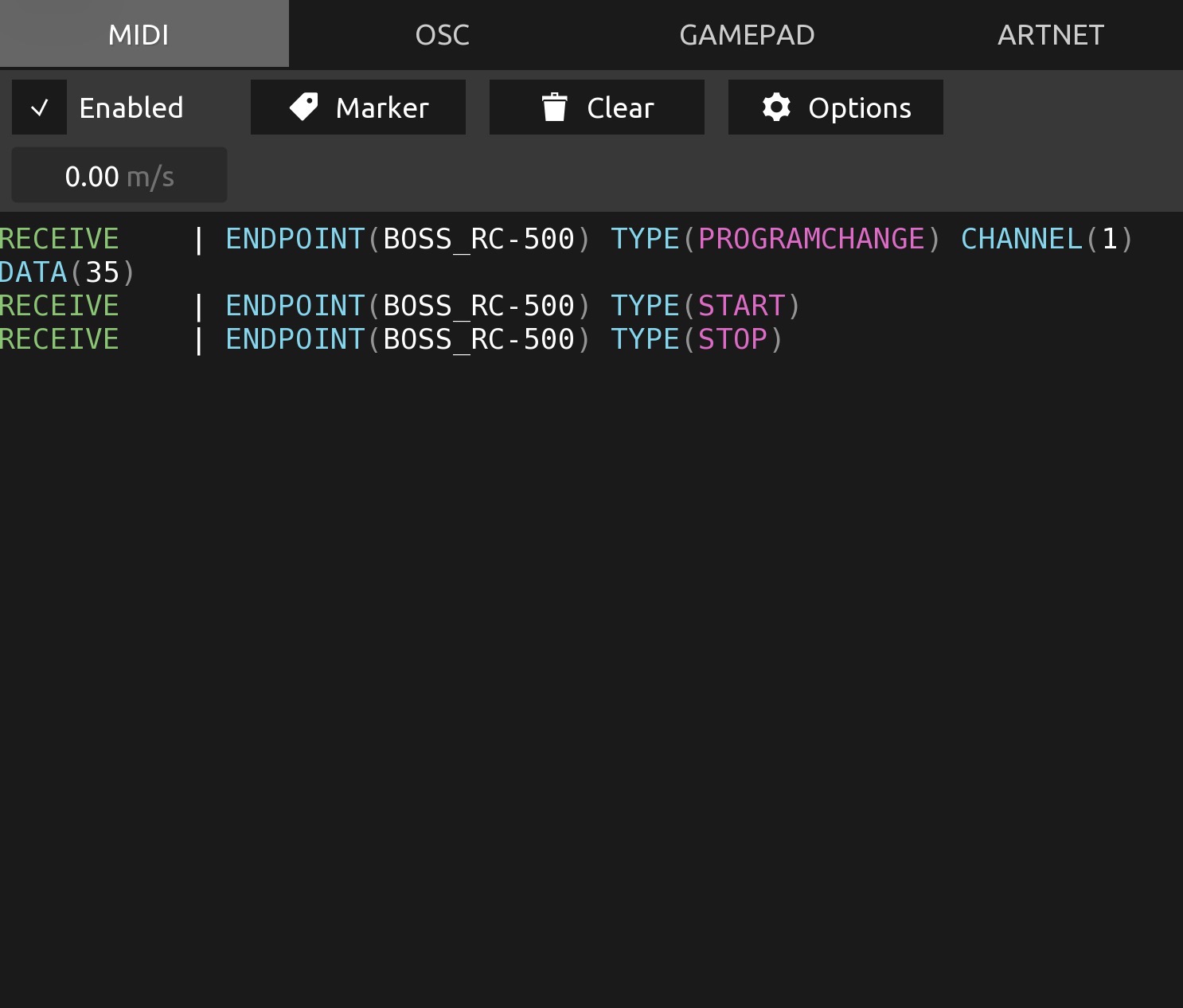Click the 0.00 m/s rate field

(119, 176)
